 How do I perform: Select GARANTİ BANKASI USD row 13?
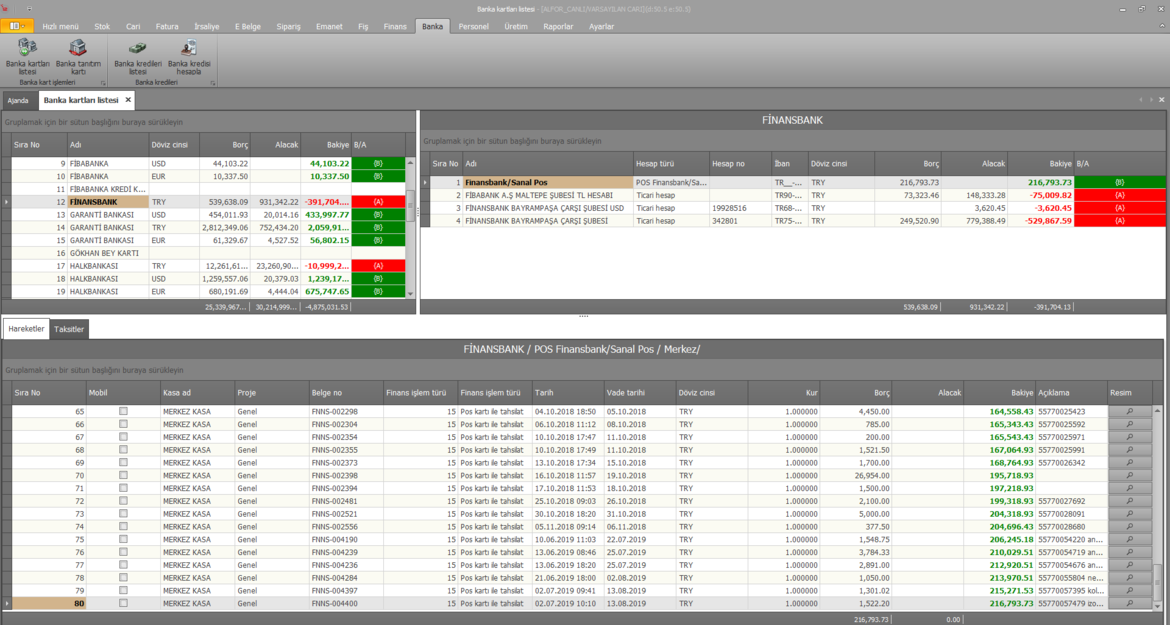[100, 215]
